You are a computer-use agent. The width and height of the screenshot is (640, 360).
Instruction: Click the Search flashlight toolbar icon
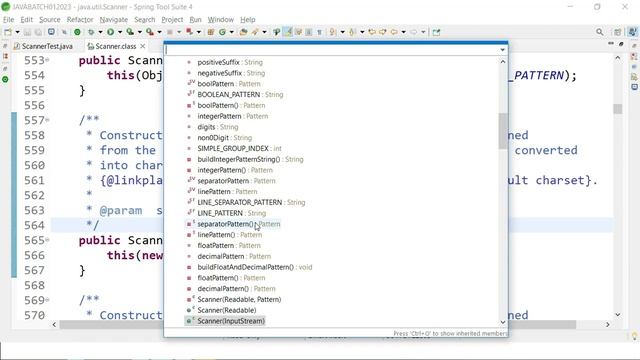coord(255,32)
